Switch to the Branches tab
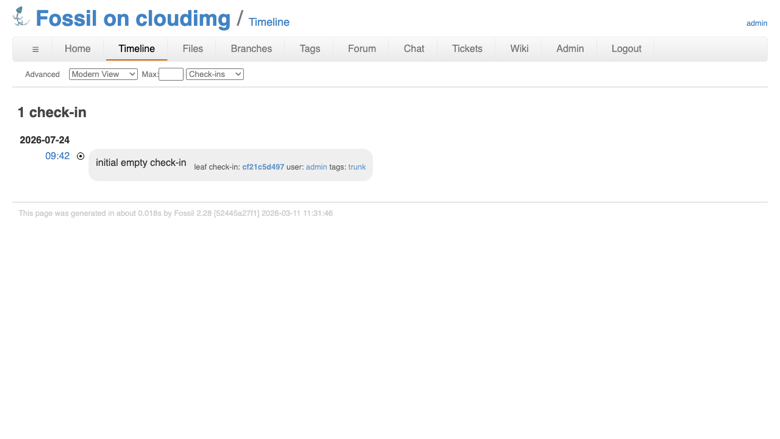The image size is (780, 439). (x=251, y=49)
